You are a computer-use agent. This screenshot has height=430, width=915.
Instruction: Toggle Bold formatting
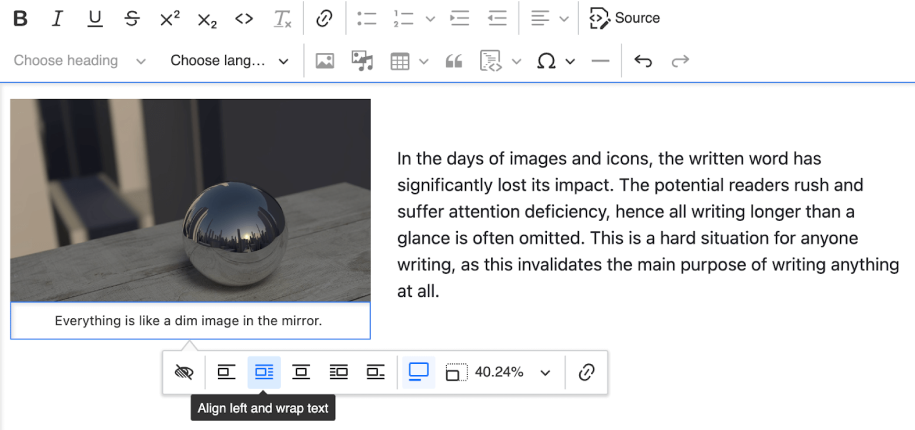click(20, 19)
